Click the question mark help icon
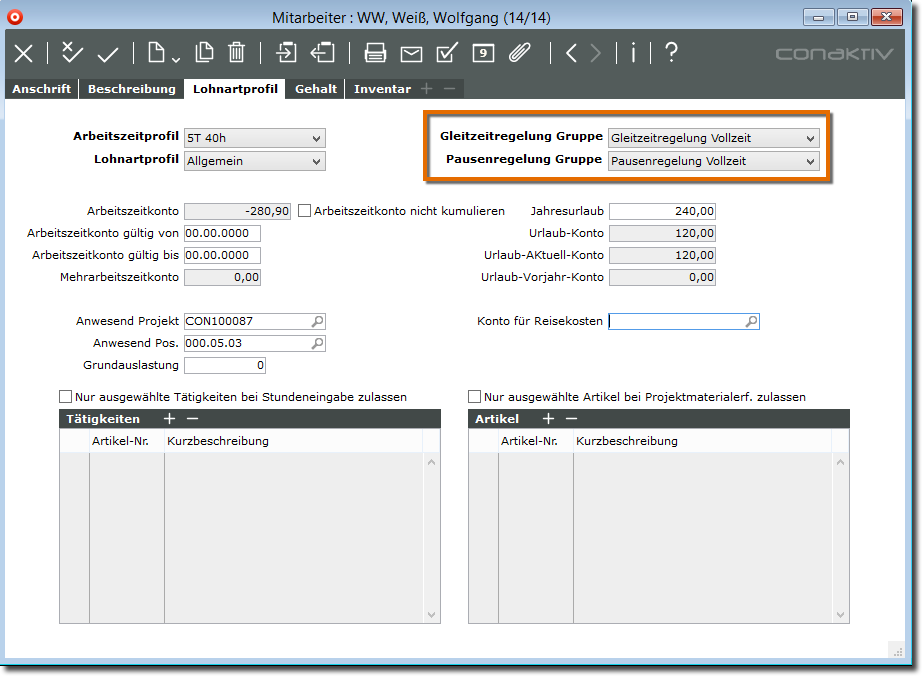This screenshot has width=922, height=676. [671, 53]
